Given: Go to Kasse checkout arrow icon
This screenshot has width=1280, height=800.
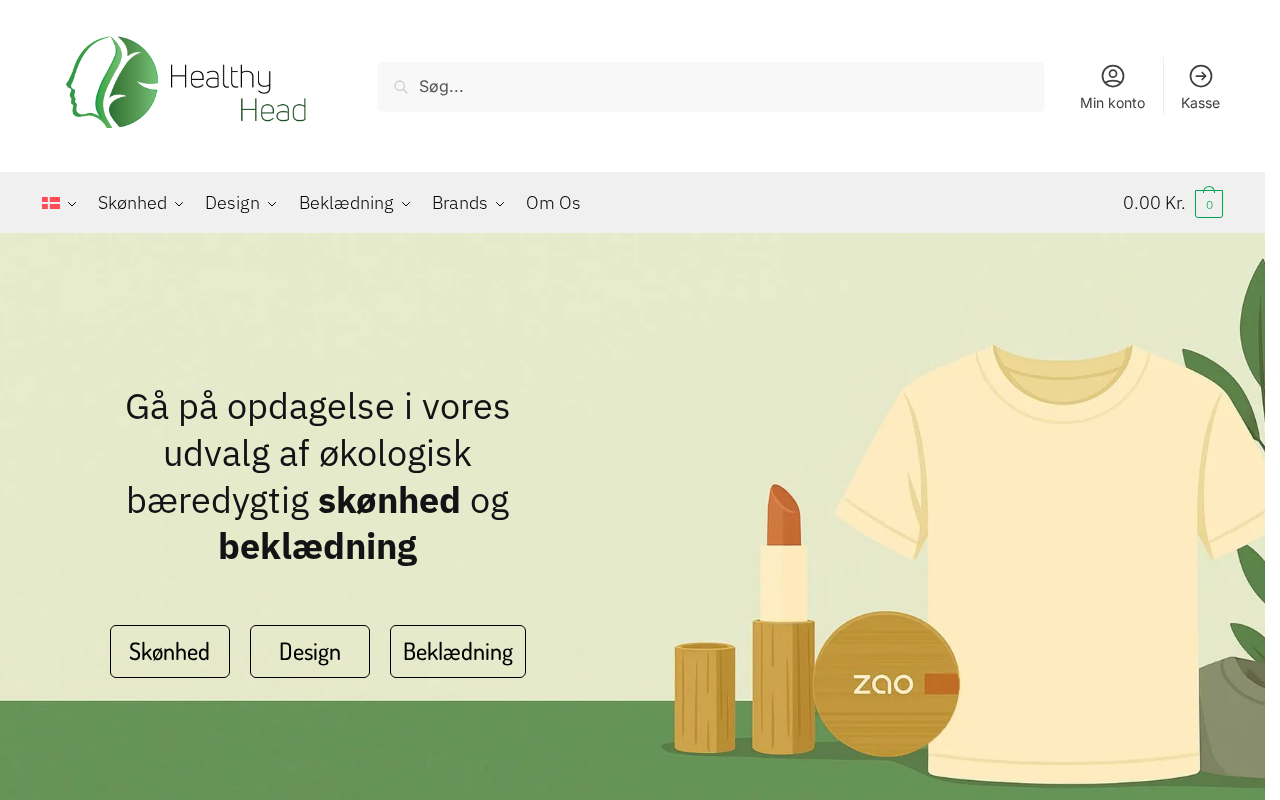Looking at the screenshot, I should (x=1200, y=76).
